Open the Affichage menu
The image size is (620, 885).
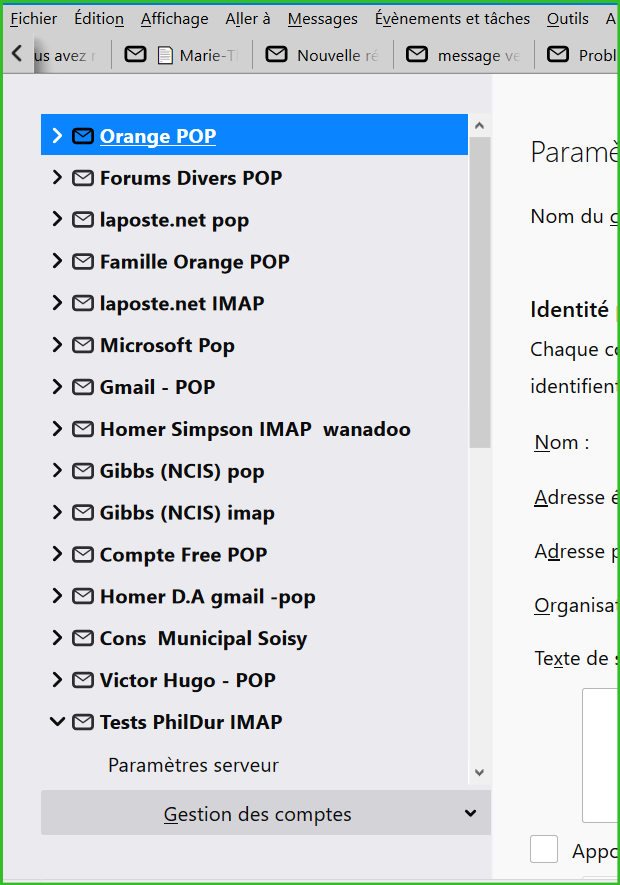[x=174, y=19]
